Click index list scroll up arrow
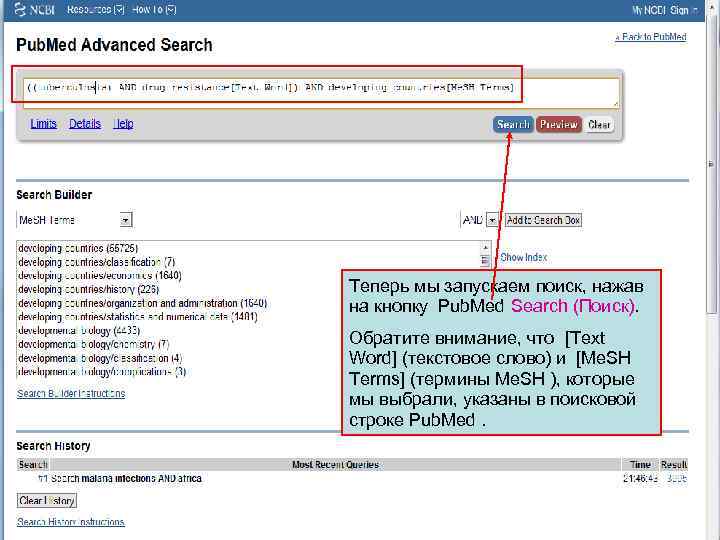The image size is (720, 540). 485,248
